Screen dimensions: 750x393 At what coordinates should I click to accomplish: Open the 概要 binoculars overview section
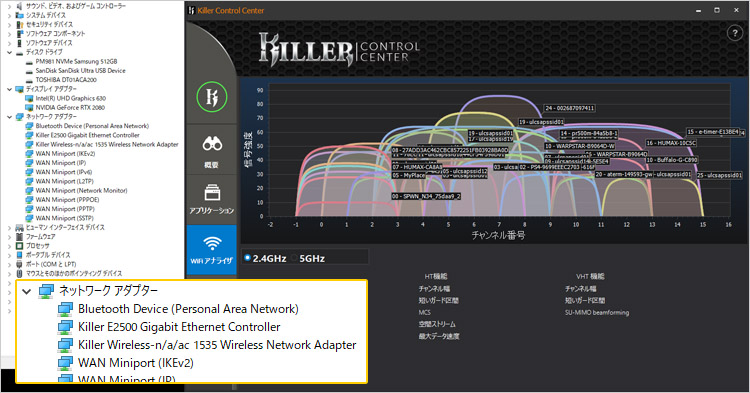[x=211, y=151]
